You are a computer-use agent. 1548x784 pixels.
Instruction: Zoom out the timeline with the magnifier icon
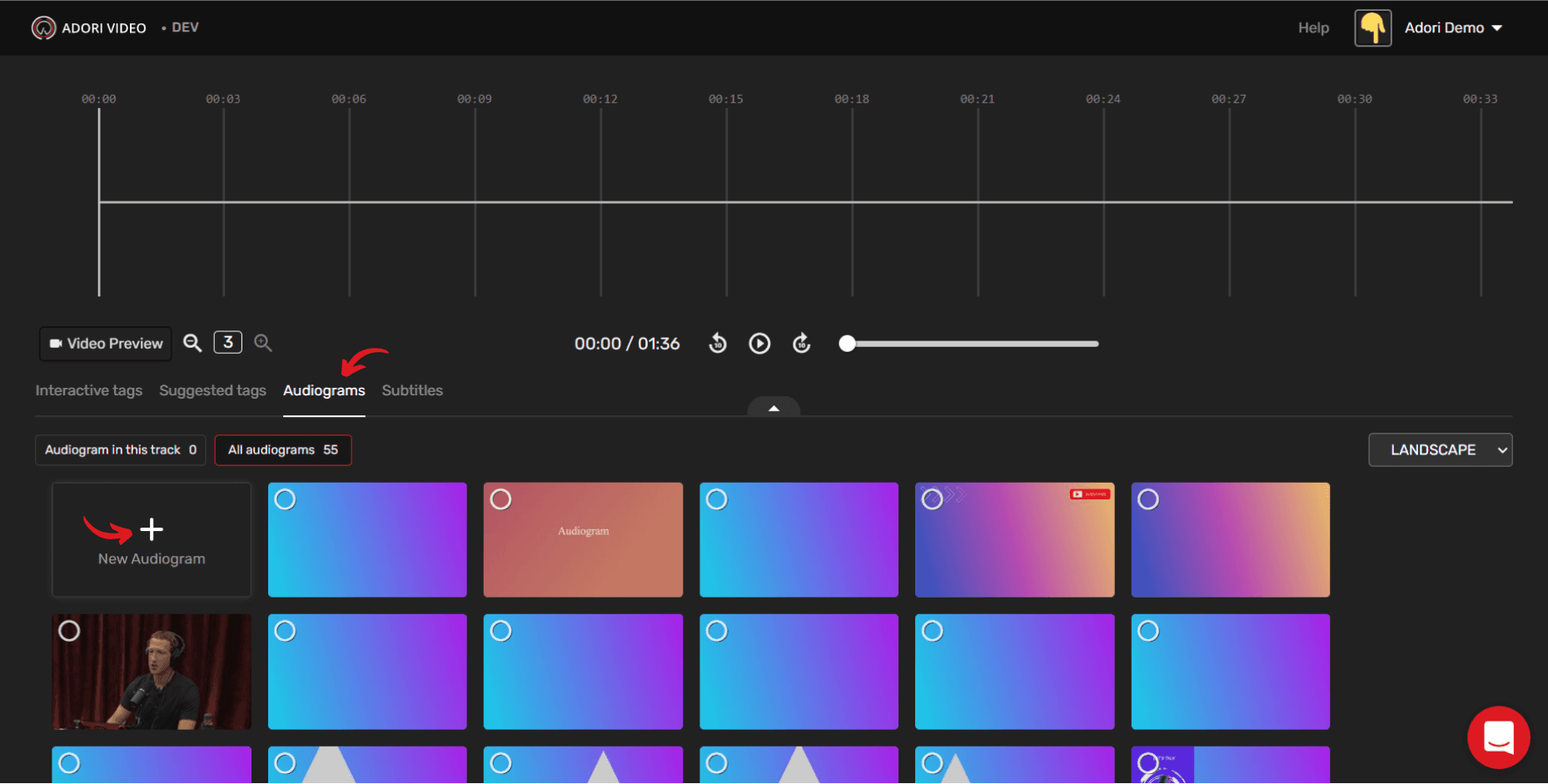192,342
